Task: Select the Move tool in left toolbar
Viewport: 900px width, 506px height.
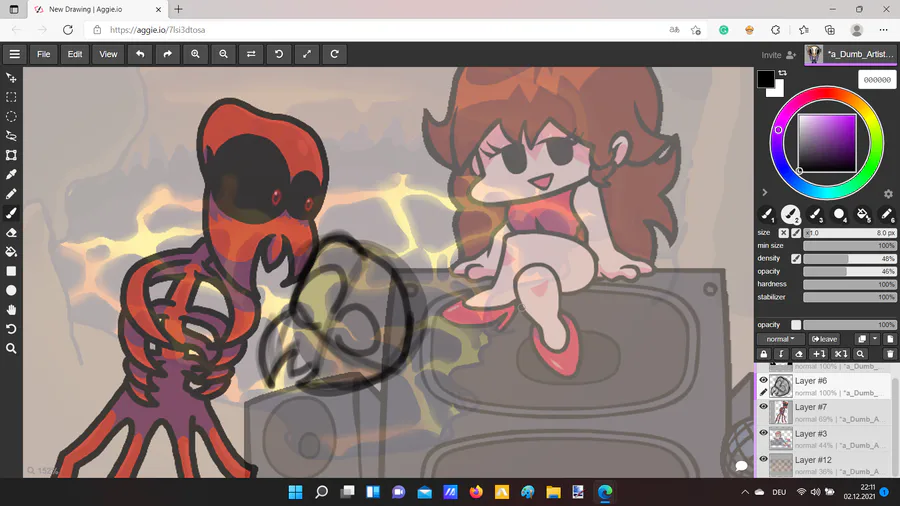Action: tap(11, 77)
